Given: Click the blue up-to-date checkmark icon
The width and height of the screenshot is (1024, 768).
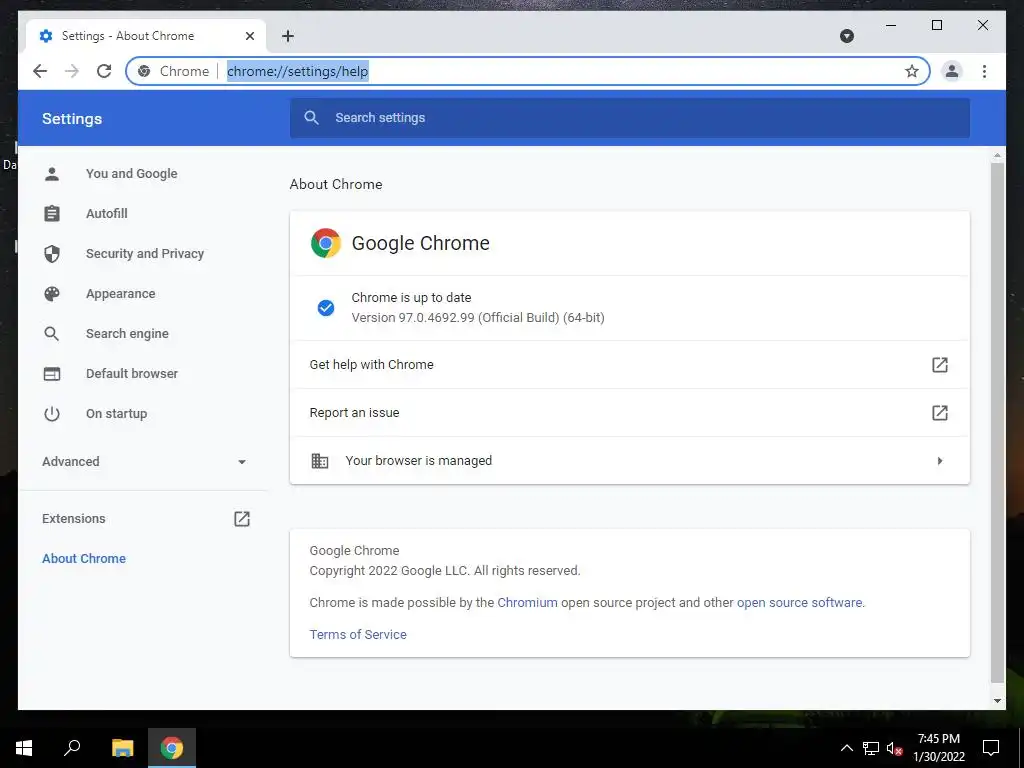Looking at the screenshot, I should (326, 308).
